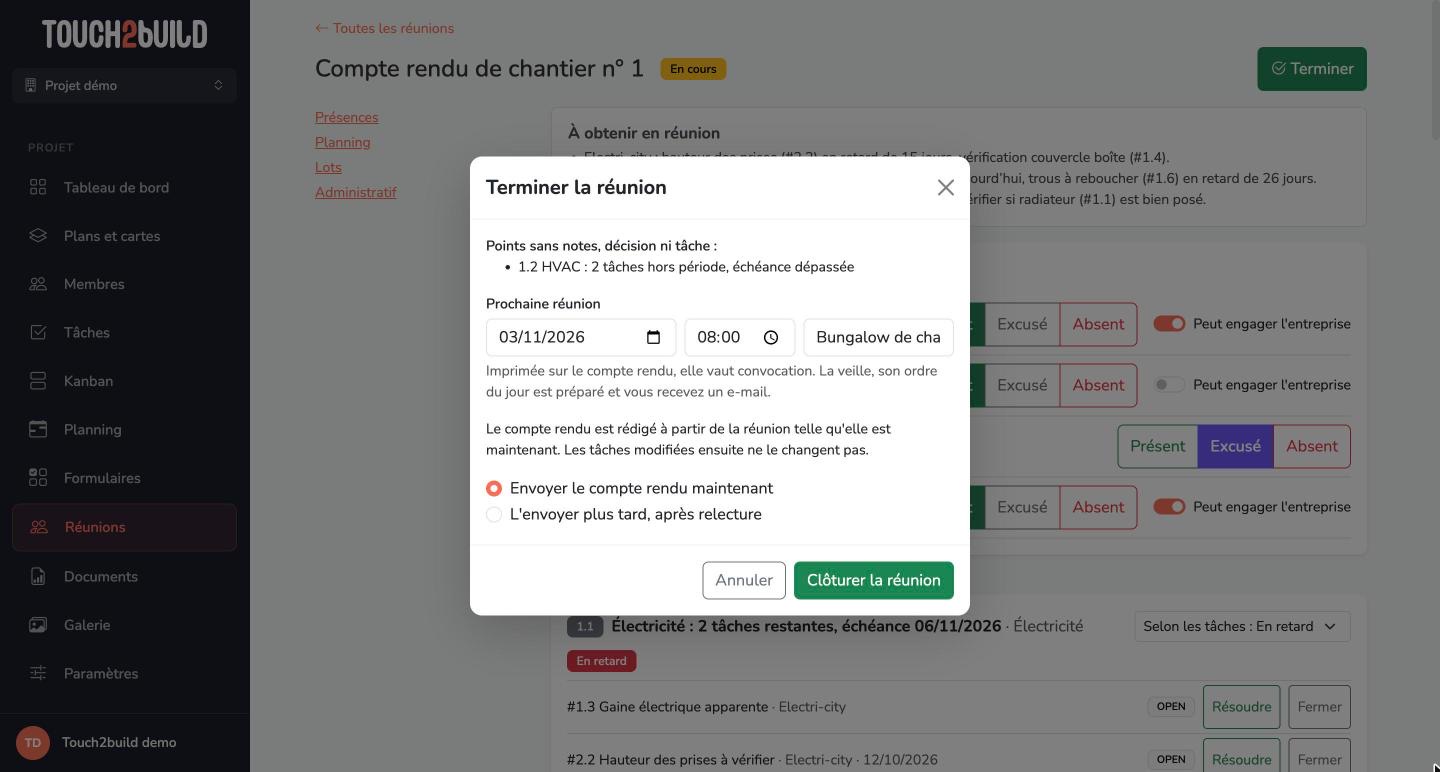Viewport: 1440px width, 772px height.
Task: Select L'envoyer plus tard, après relecture
Action: 494,514
